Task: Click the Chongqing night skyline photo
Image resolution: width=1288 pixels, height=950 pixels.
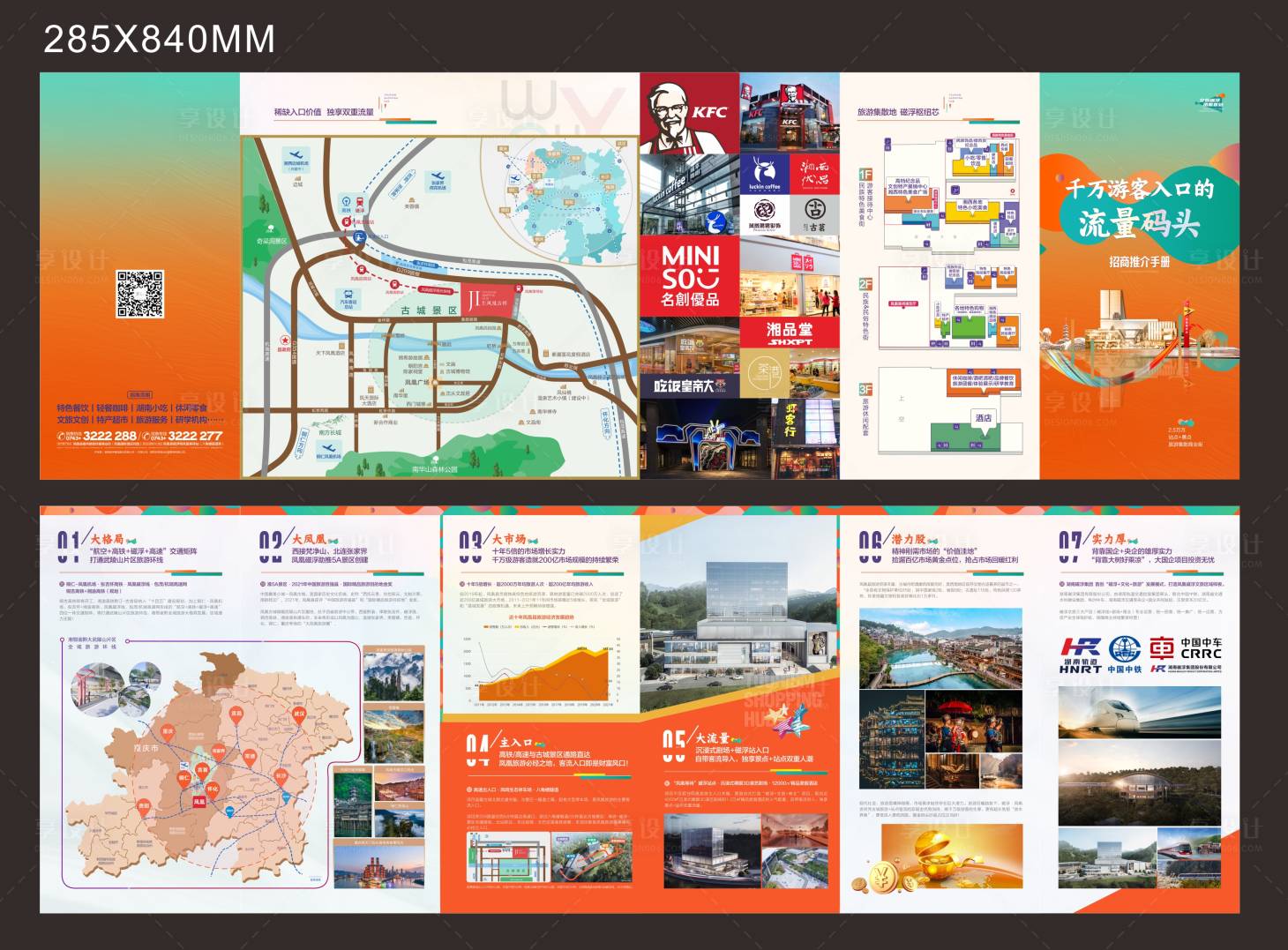Action: (x=380, y=869)
